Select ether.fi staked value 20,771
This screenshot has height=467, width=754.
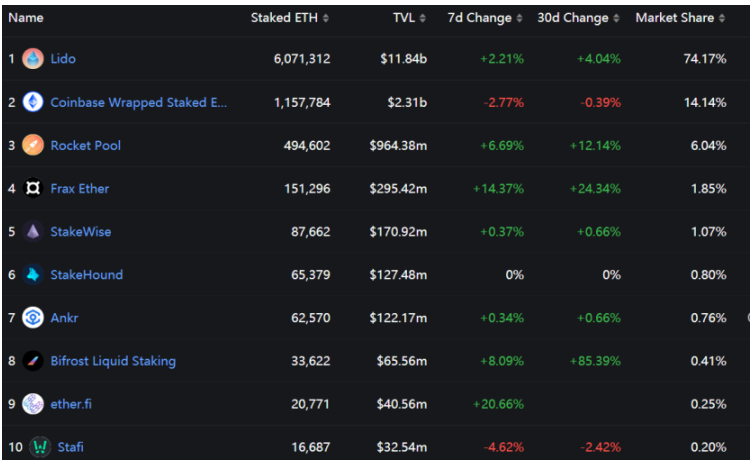tap(311, 404)
